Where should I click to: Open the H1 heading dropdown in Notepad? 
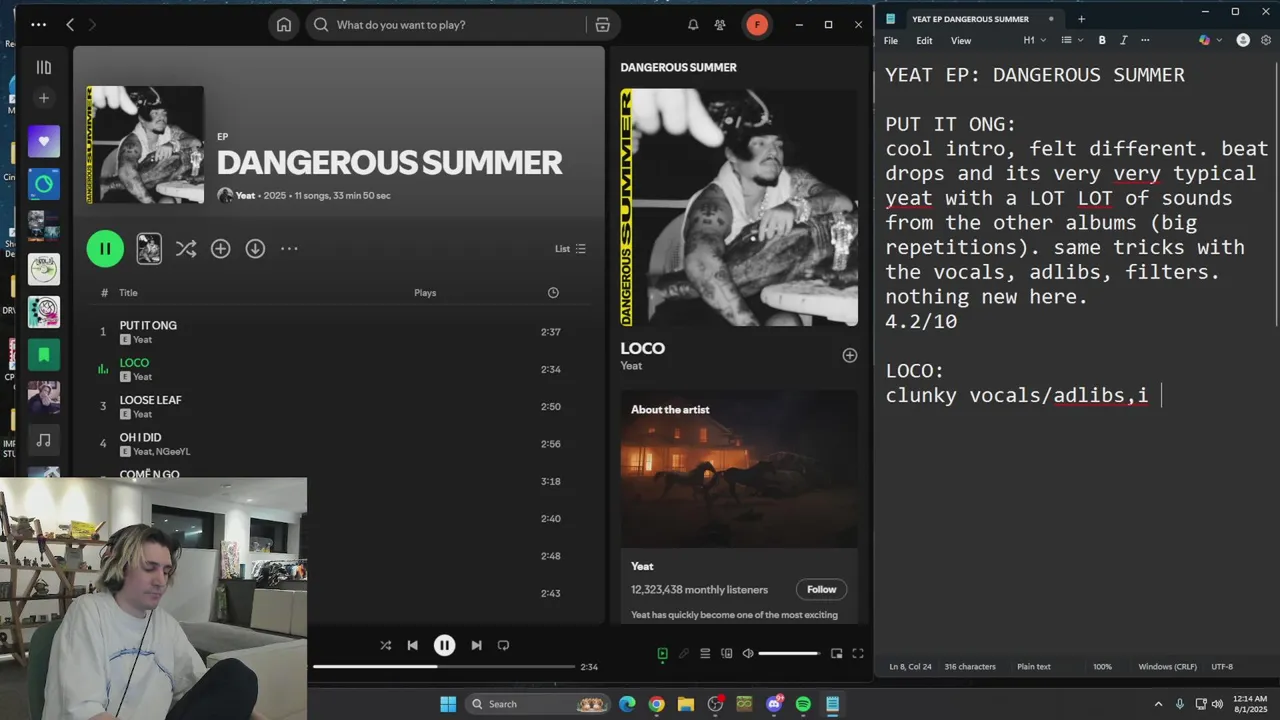(1034, 41)
